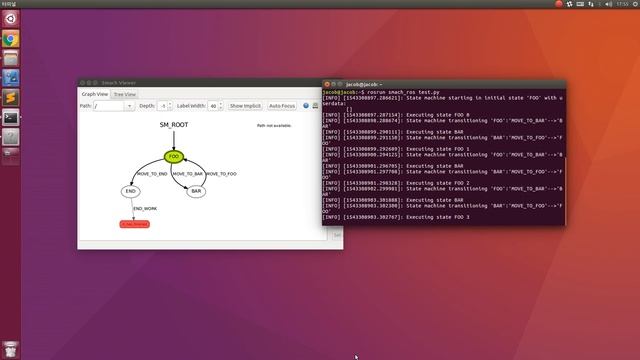Image resolution: width=640 pixels, height=360 pixels.
Task: Click the Smach Viewer title bar
Action: [x=200, y=83]
